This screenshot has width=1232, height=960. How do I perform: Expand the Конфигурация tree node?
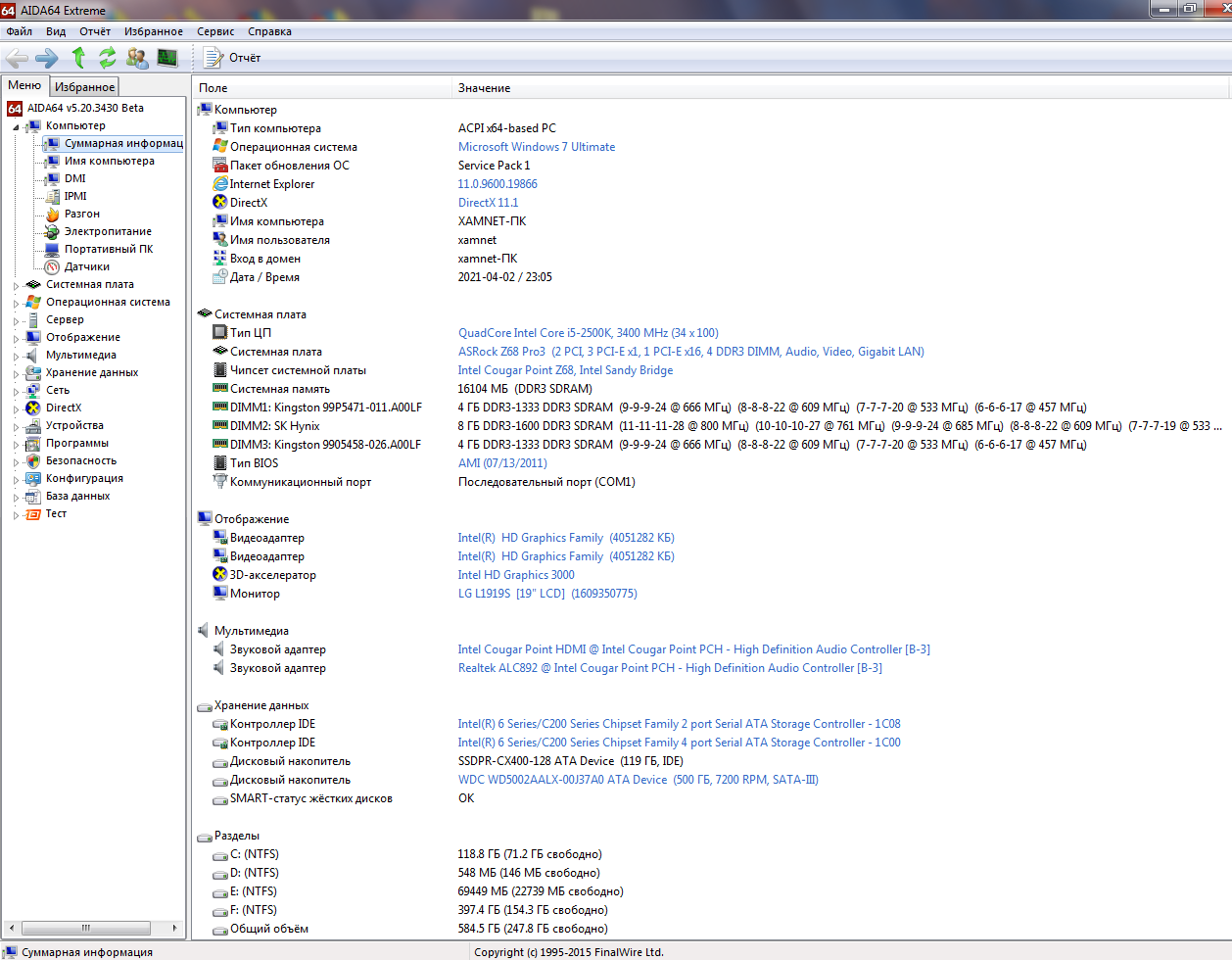click(x=16, y=479)
